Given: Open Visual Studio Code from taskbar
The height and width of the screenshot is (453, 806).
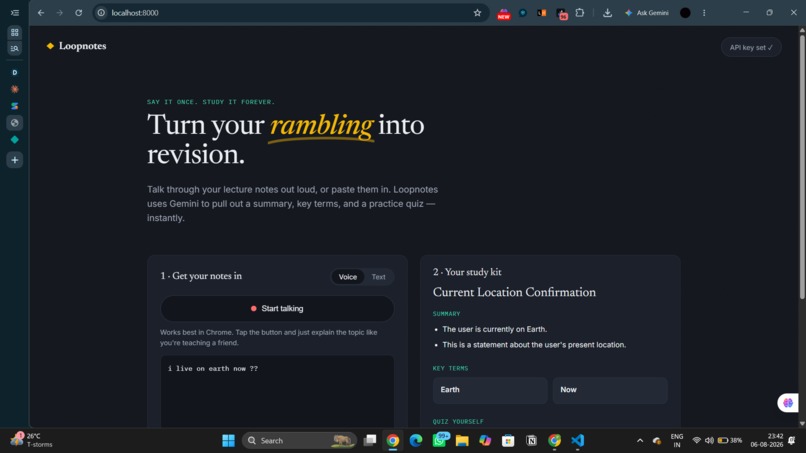Looking at the screenshot, I should tap(577, 441).
